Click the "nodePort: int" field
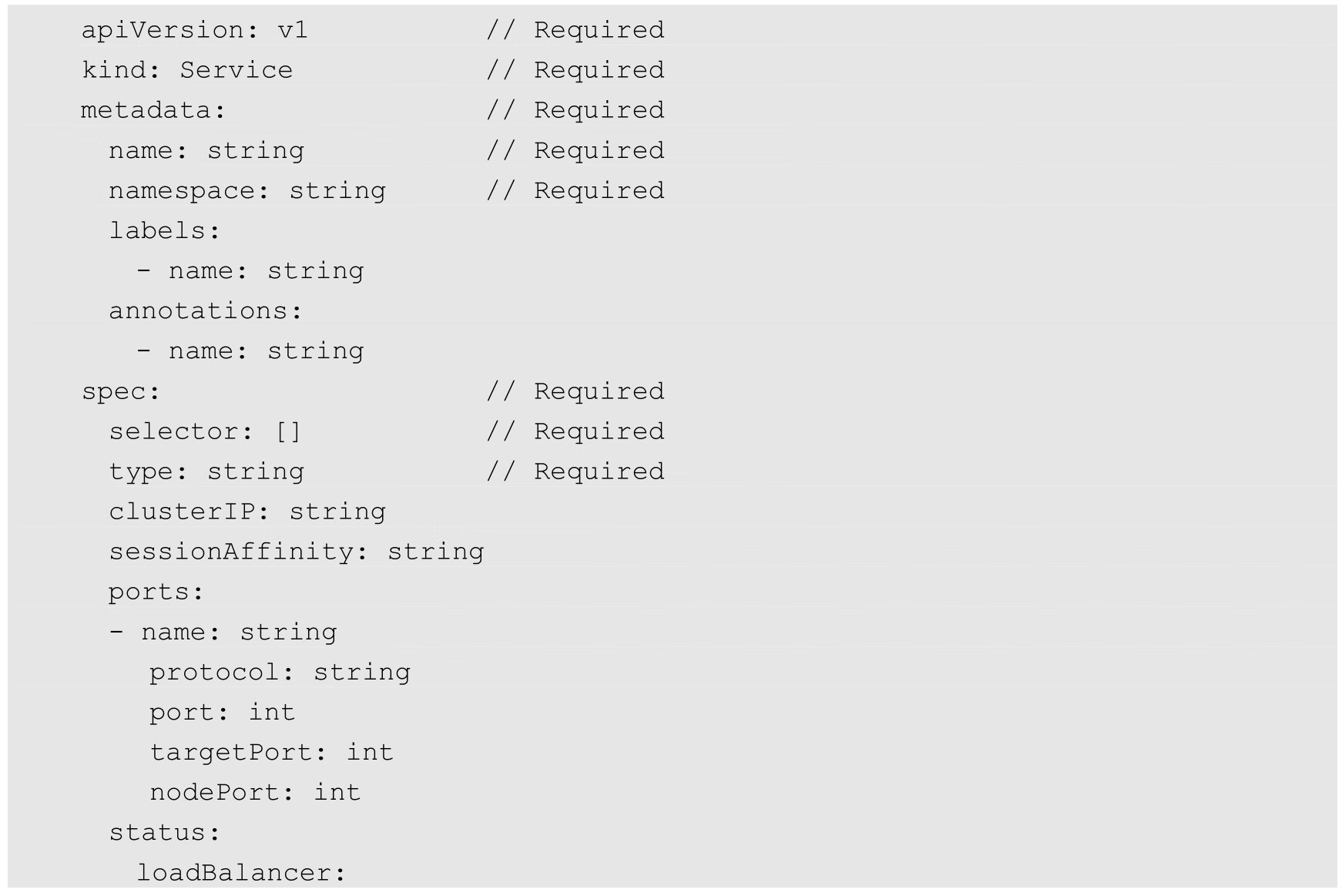 [255, 792]
